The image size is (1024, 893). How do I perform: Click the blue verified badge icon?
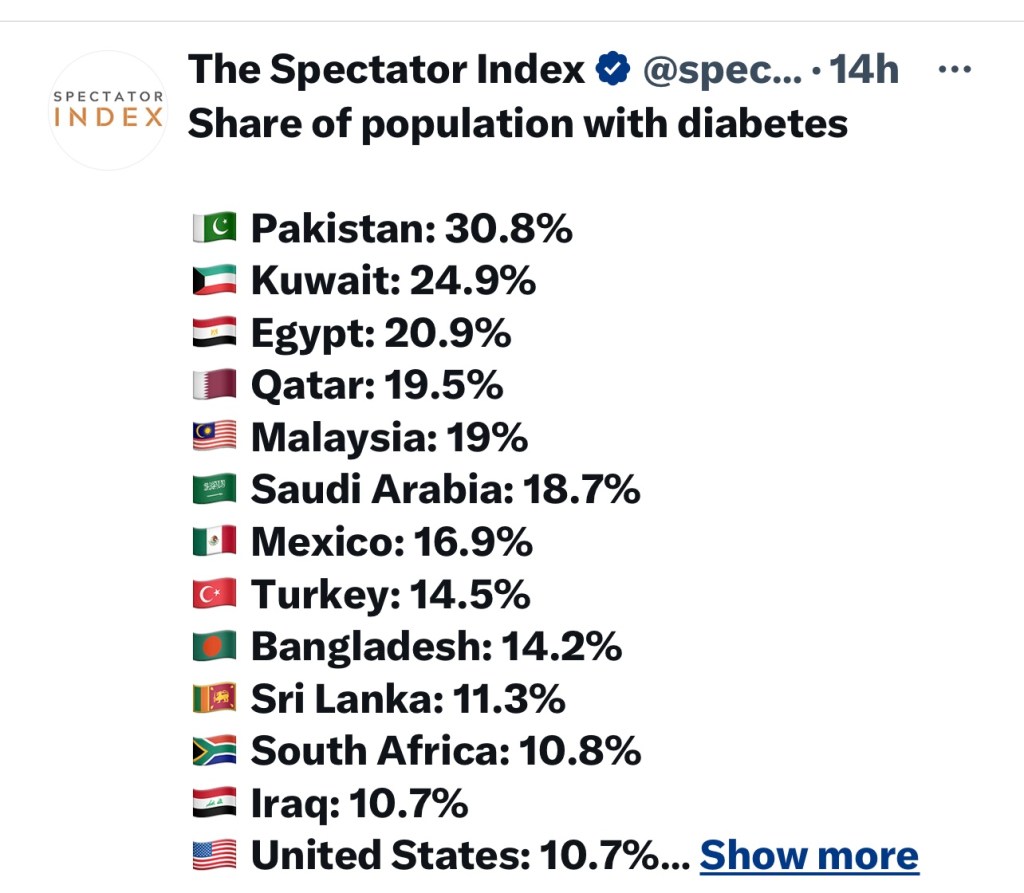[613, 69]
